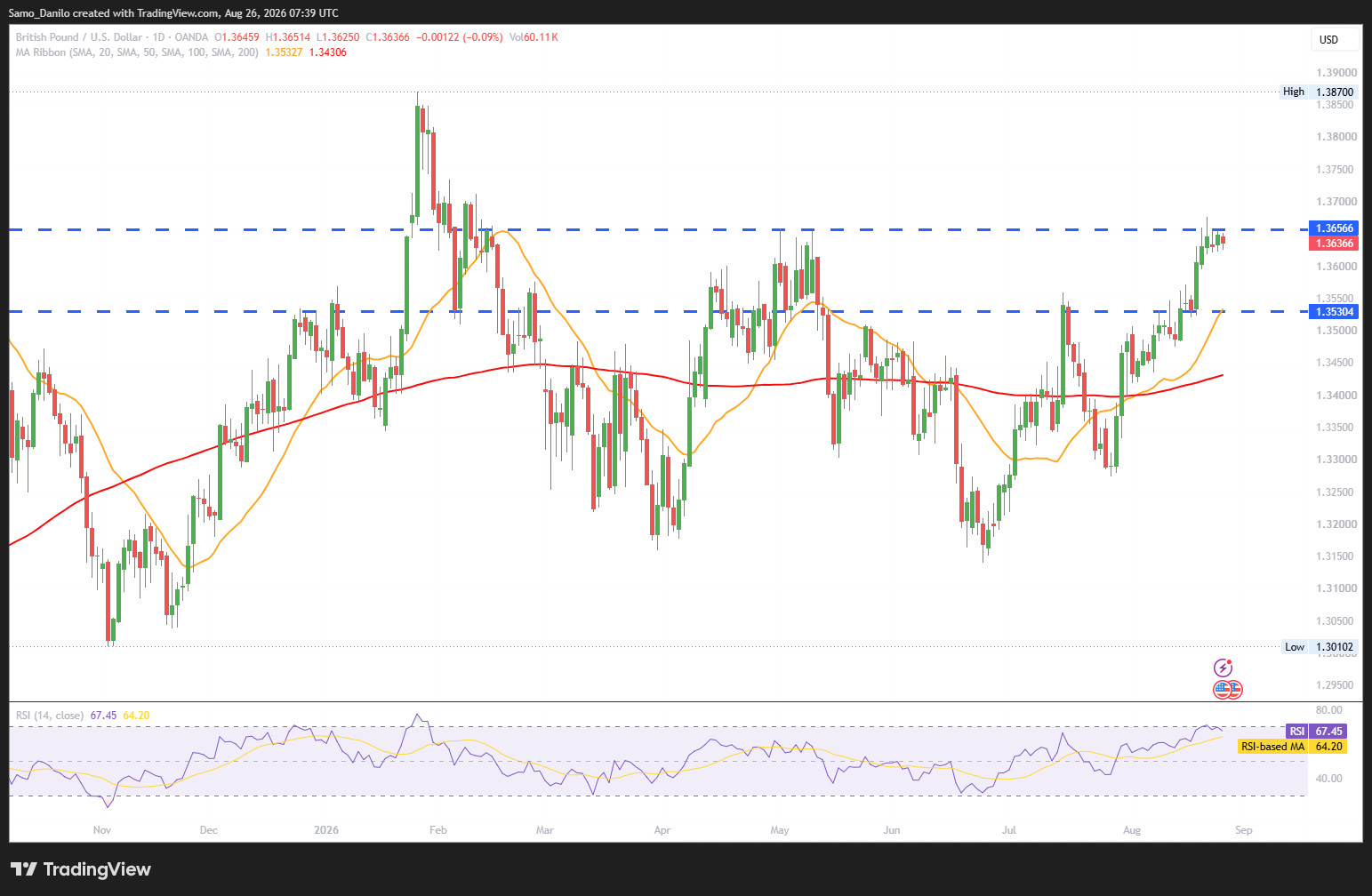Select the blue 1.35304 price line label
The height and width of the screenshot is (896, 1372).
1335,312
